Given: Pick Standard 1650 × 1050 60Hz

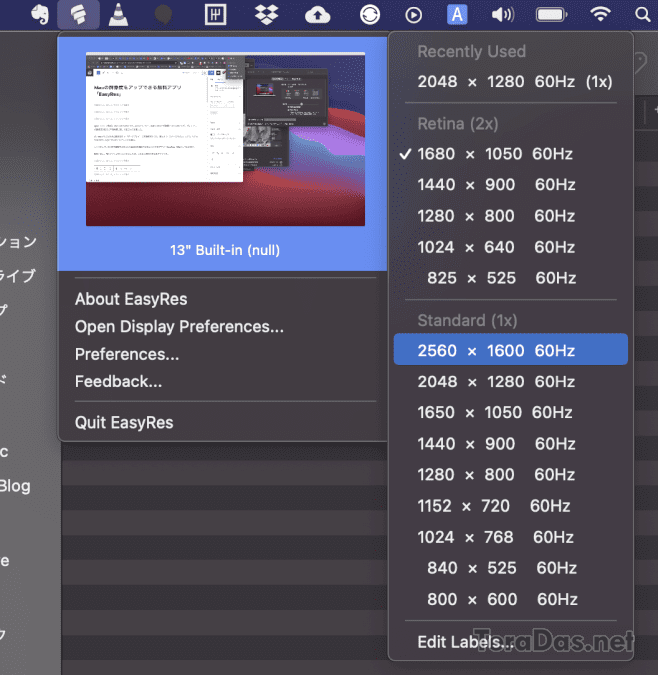Looking at the screenshot, I should pos(511,413).
